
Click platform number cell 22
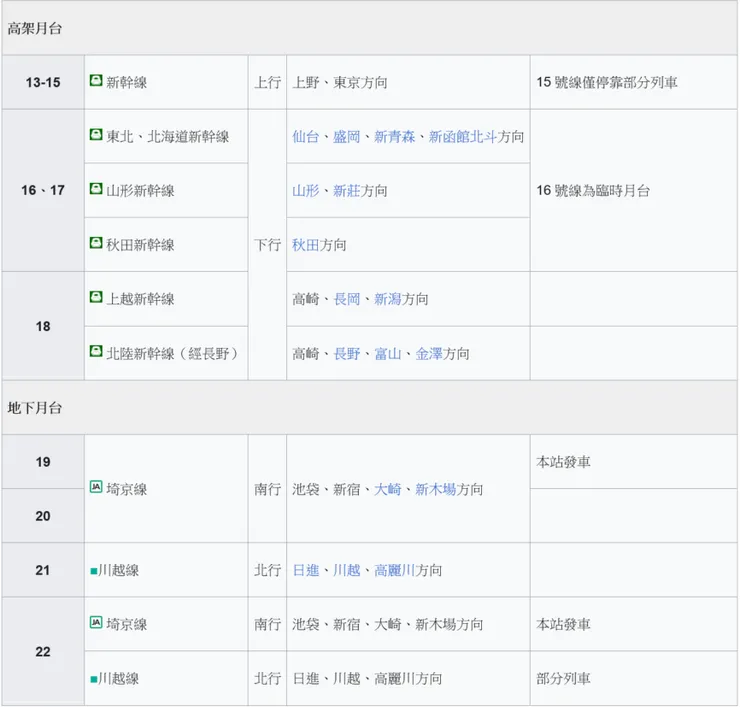(x=43, y=652)
